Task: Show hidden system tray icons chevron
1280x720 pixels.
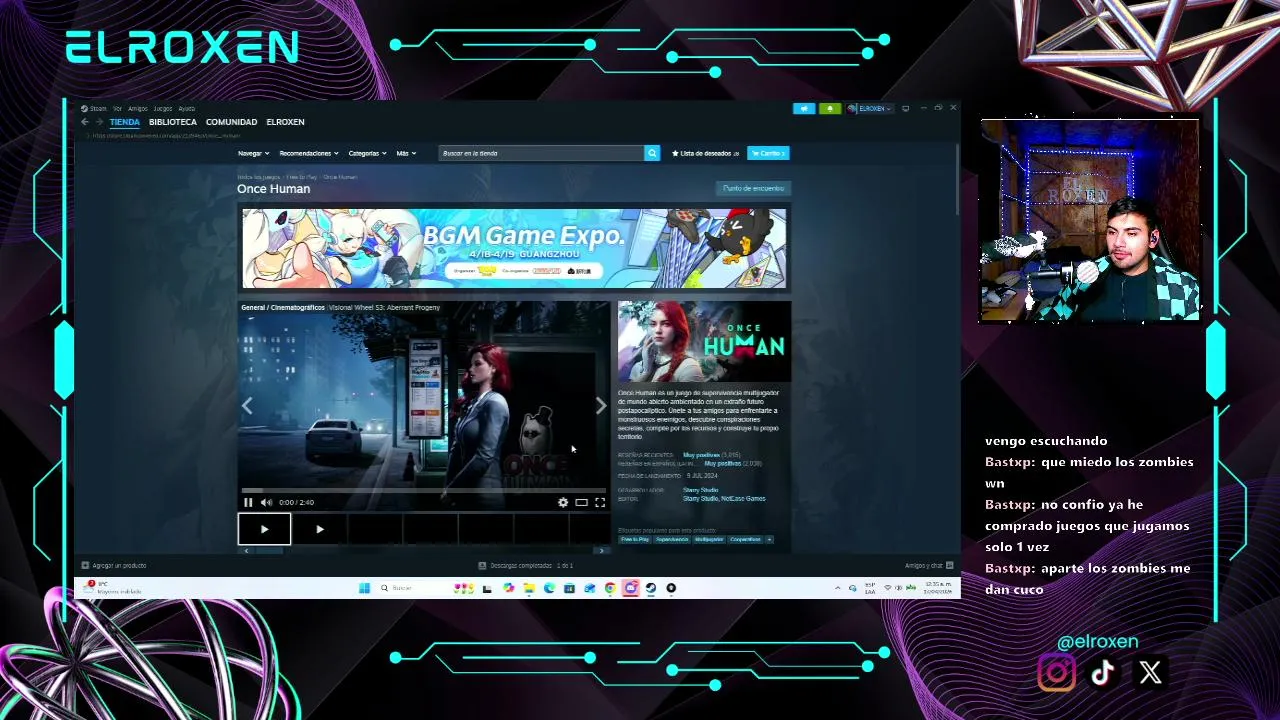Action: (x=838, y=588)
